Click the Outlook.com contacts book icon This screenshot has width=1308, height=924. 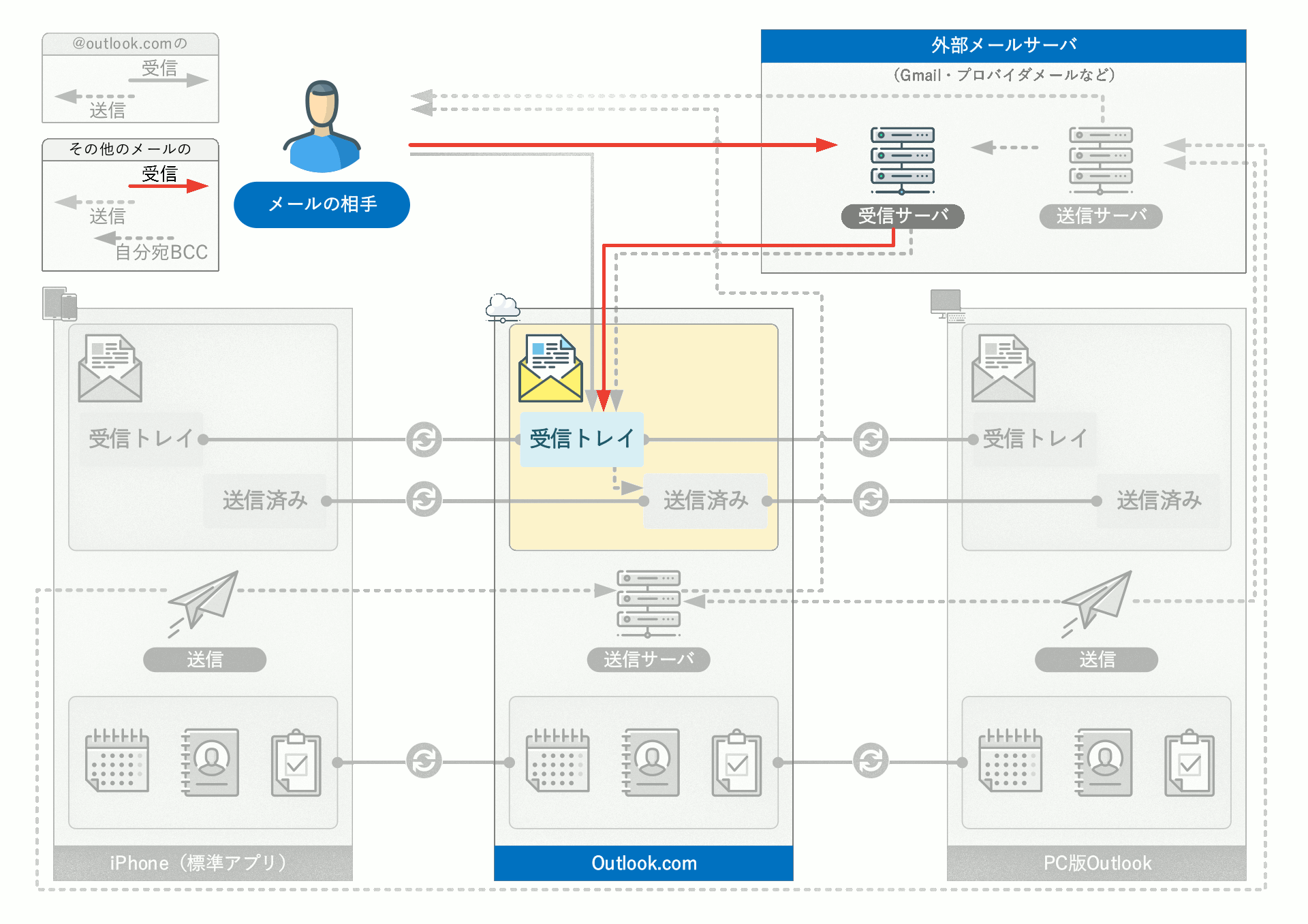click(651, 762)
